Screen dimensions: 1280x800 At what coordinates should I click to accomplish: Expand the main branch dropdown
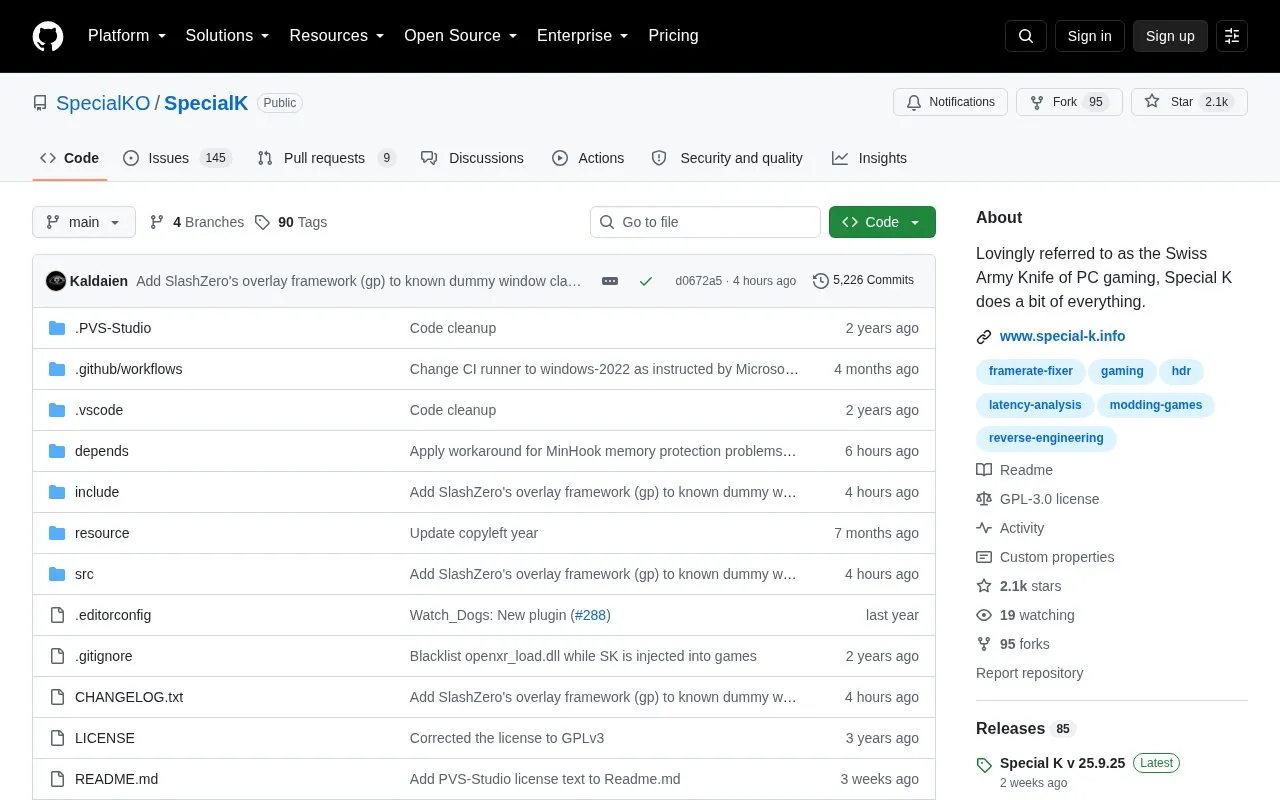point(84,222)
